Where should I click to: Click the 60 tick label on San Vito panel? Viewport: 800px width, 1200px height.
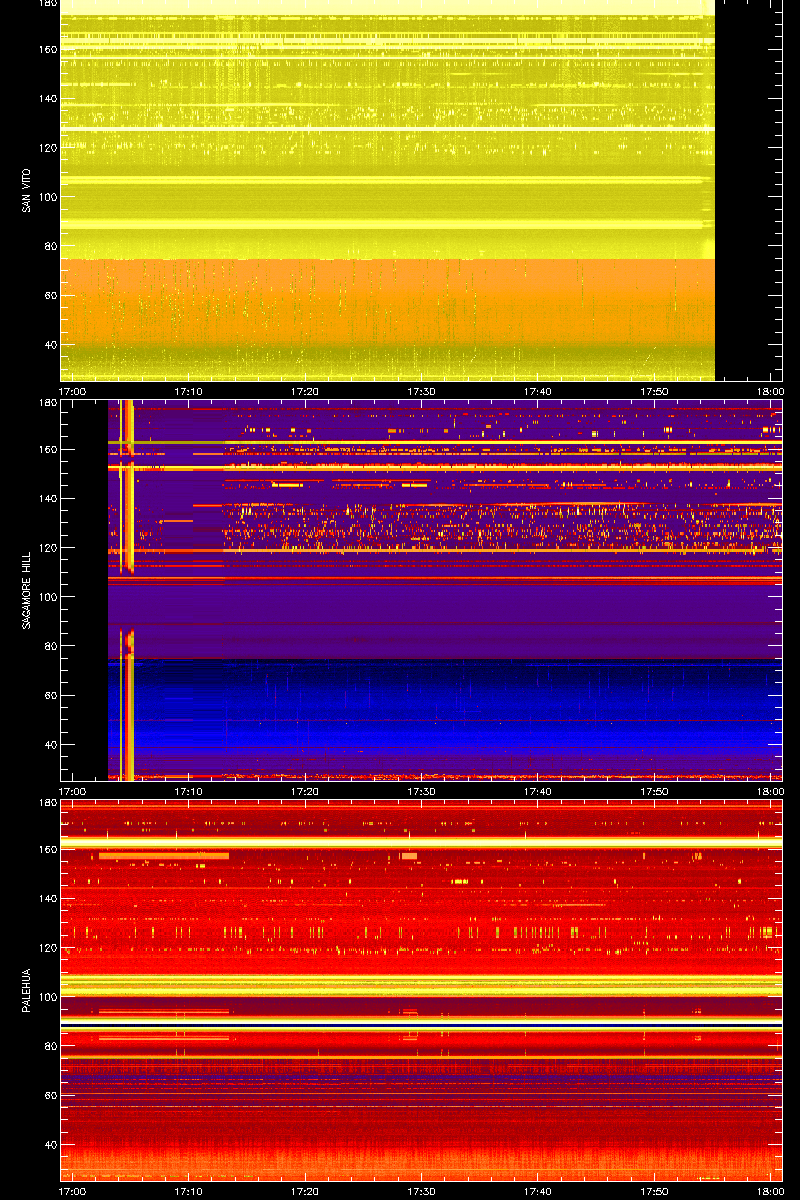point(51,295)
